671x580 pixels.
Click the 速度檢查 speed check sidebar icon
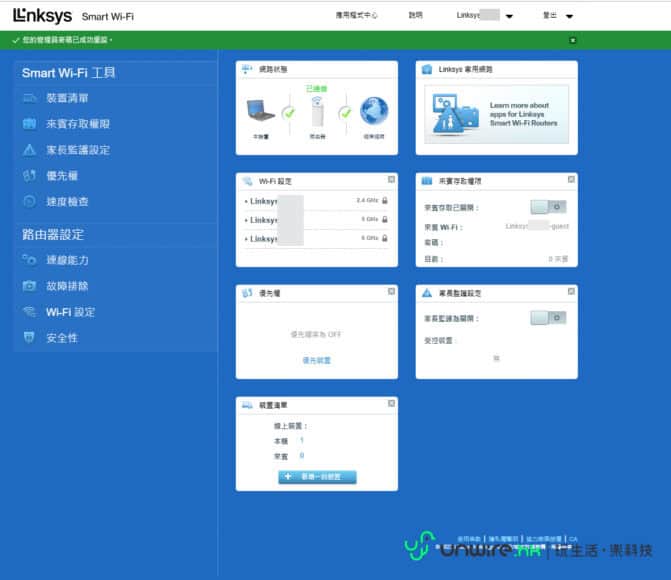(29, 202)
